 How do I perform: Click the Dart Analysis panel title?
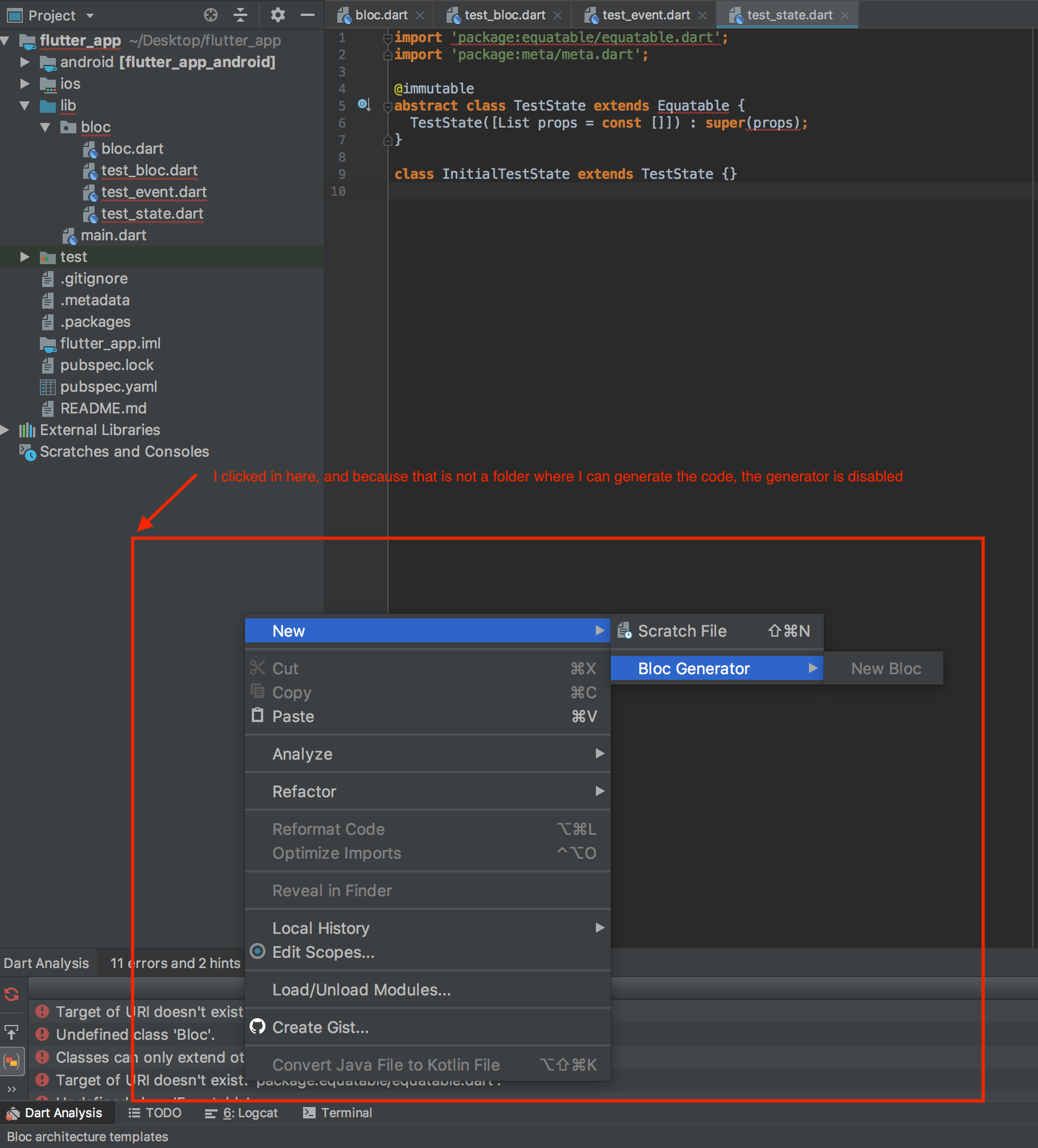point(47,963)
